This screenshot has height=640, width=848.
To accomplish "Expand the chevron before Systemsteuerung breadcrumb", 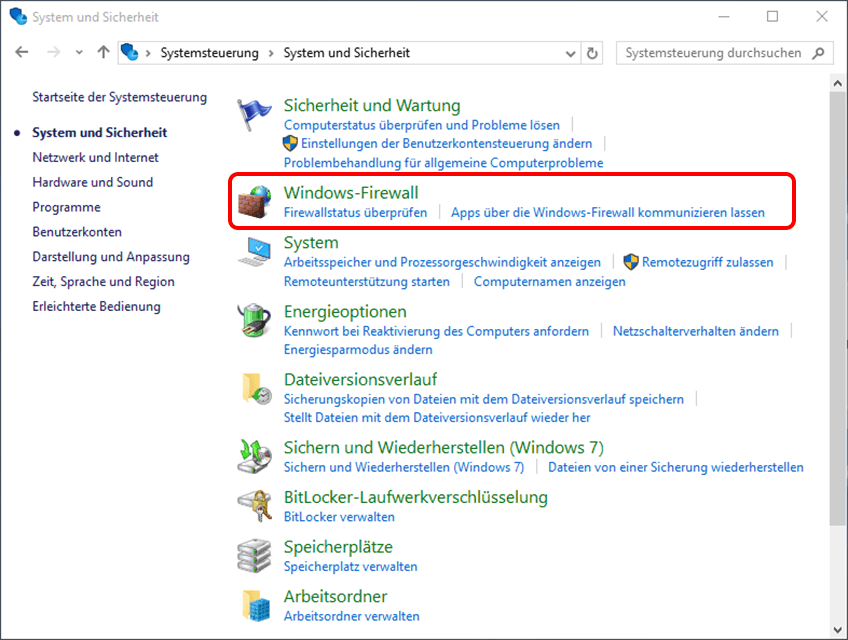I will pyautogui.click(x=148, y=53).
